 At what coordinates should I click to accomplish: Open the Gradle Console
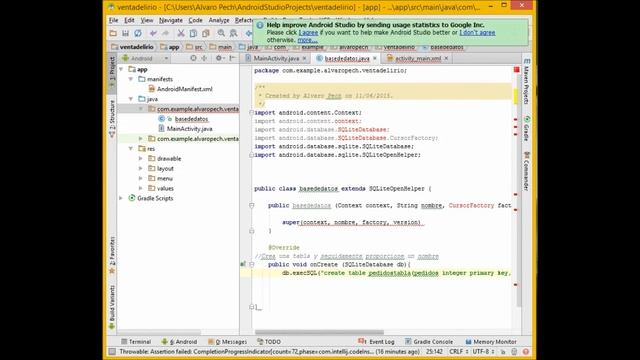coord(429,342)
